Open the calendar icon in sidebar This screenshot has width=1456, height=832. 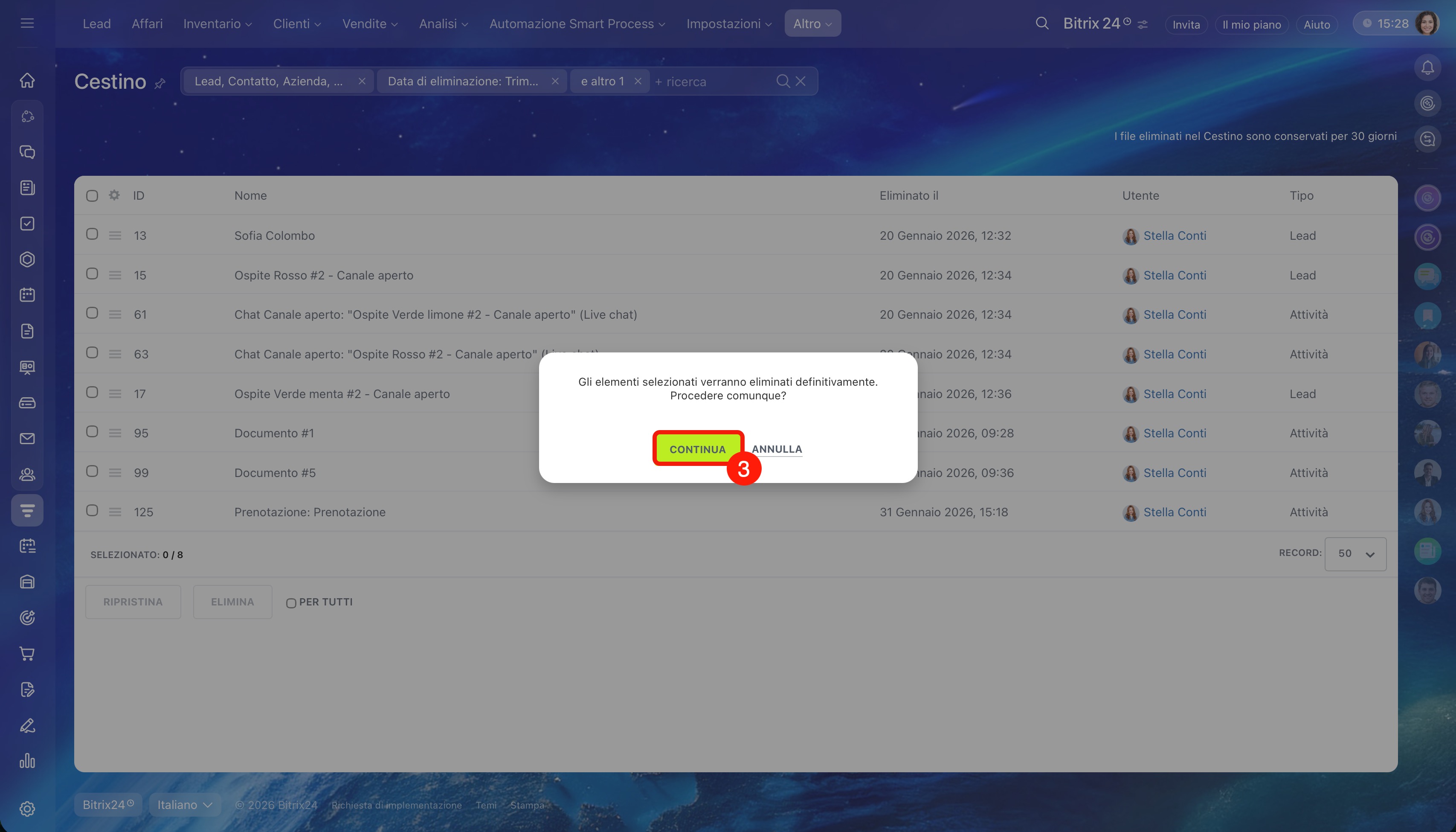[27, 295]
